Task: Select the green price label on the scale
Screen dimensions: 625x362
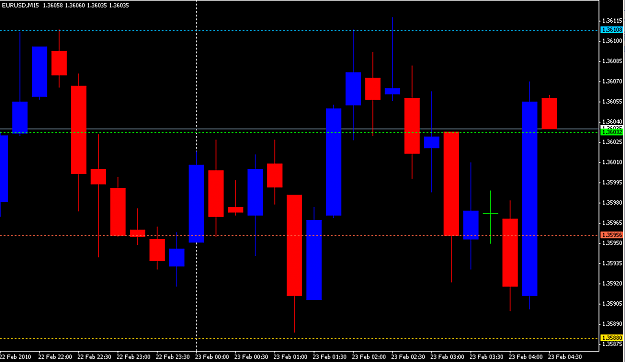Action: point(612,132)
